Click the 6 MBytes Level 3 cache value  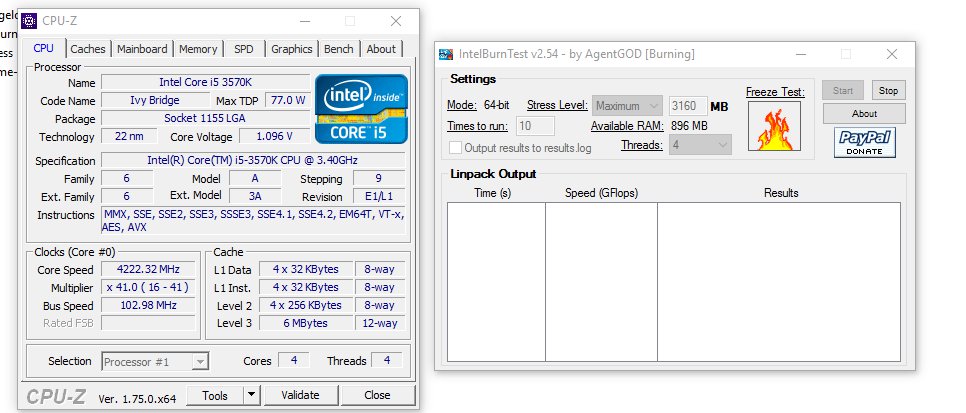pyautogui.click(x=306, y=323)
